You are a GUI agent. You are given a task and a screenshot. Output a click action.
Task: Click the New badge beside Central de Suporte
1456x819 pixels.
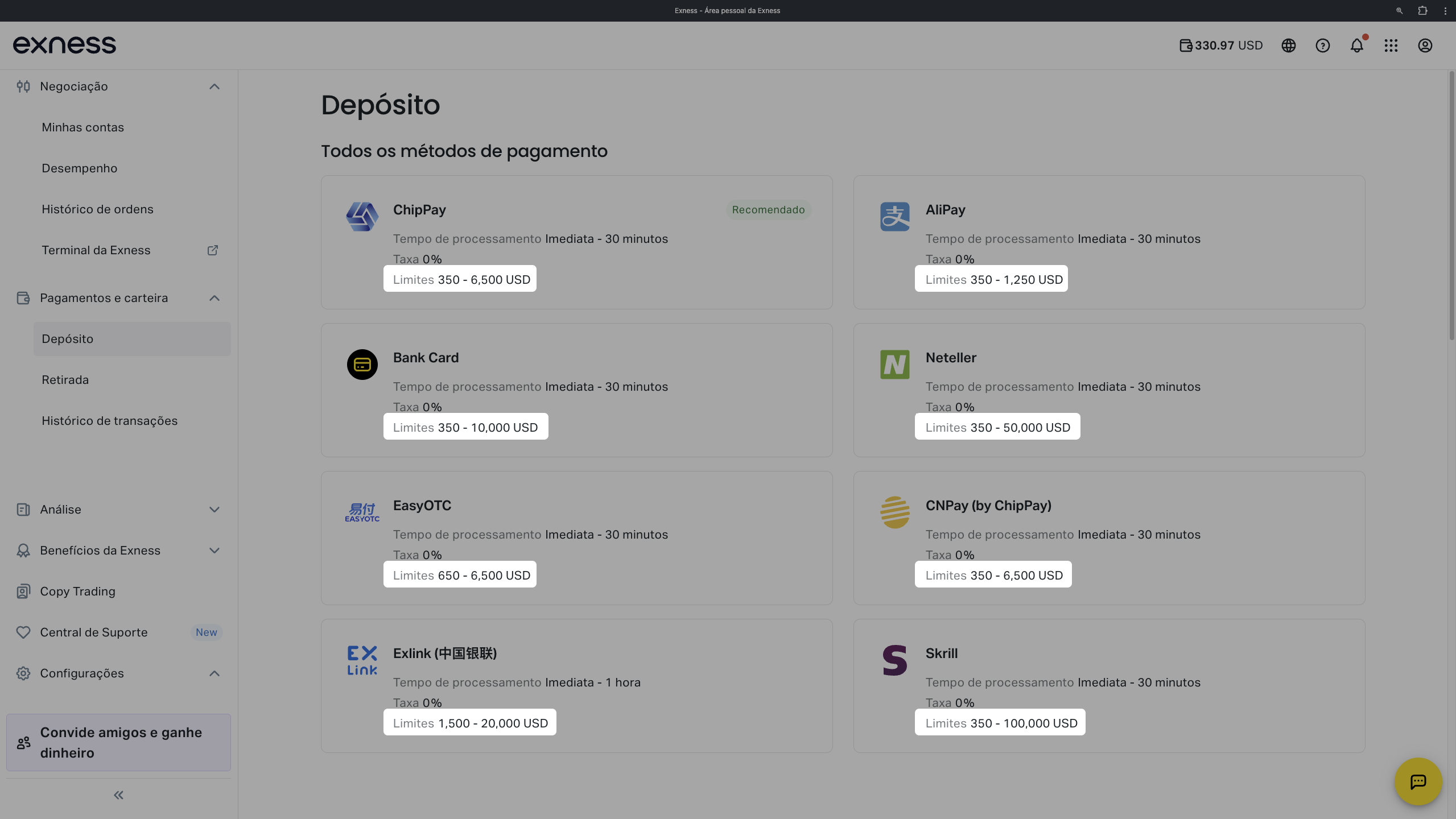pos(207,632)
